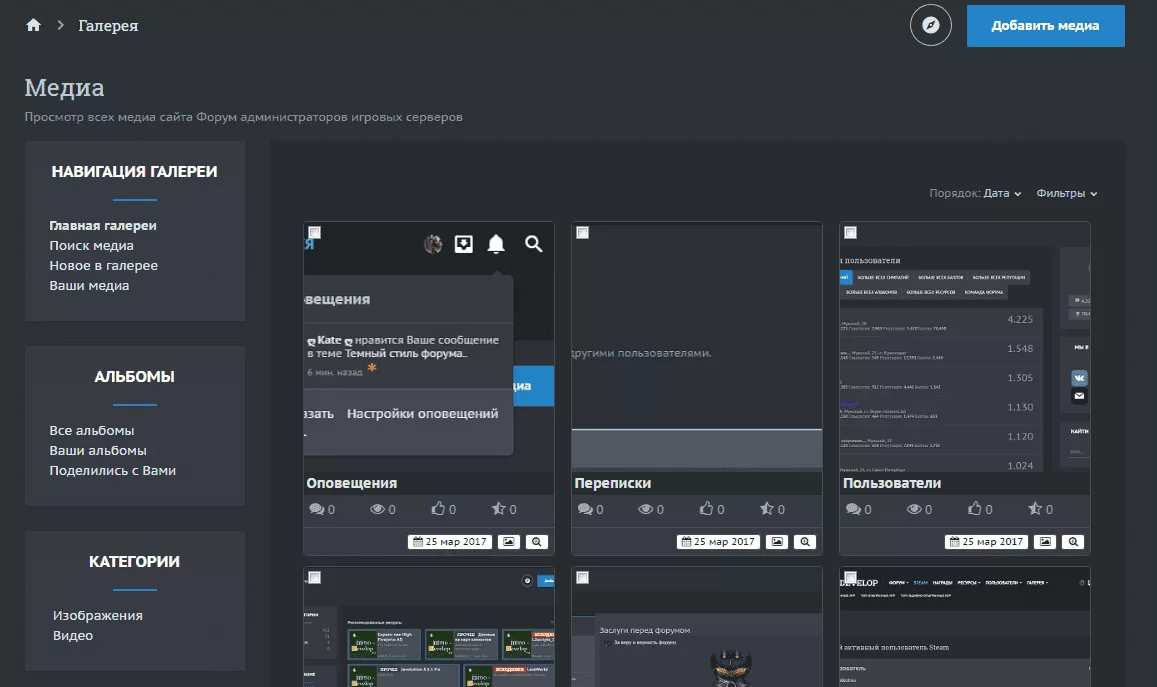Image resolution: width=1157 pixels, height=687 pixels.
Task: Expand the Фильтры dropdown
Action: [x=1067, y=193]
